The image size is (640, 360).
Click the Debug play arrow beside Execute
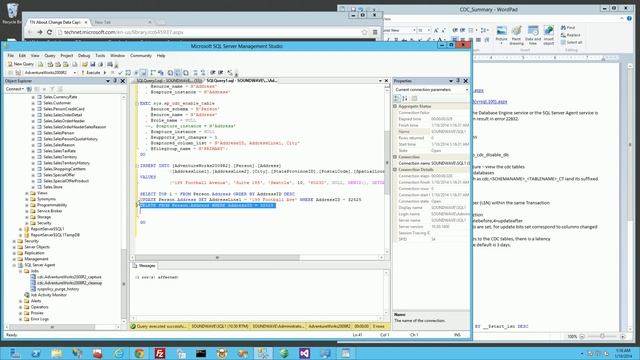105,73
